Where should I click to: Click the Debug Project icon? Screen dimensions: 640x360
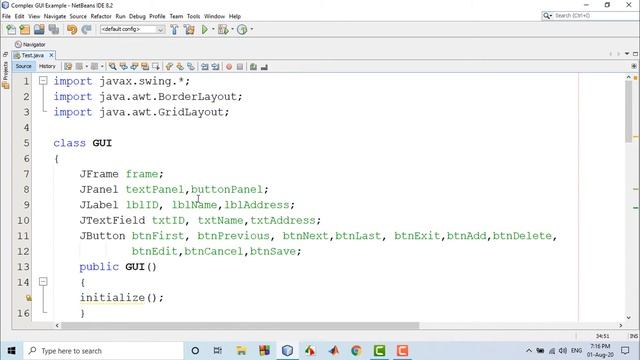point(223,29)
